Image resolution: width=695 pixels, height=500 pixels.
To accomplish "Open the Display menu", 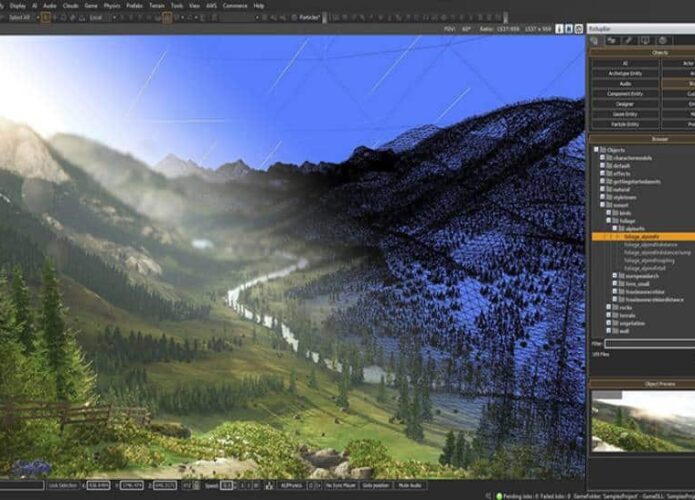I will pos(18,6).
